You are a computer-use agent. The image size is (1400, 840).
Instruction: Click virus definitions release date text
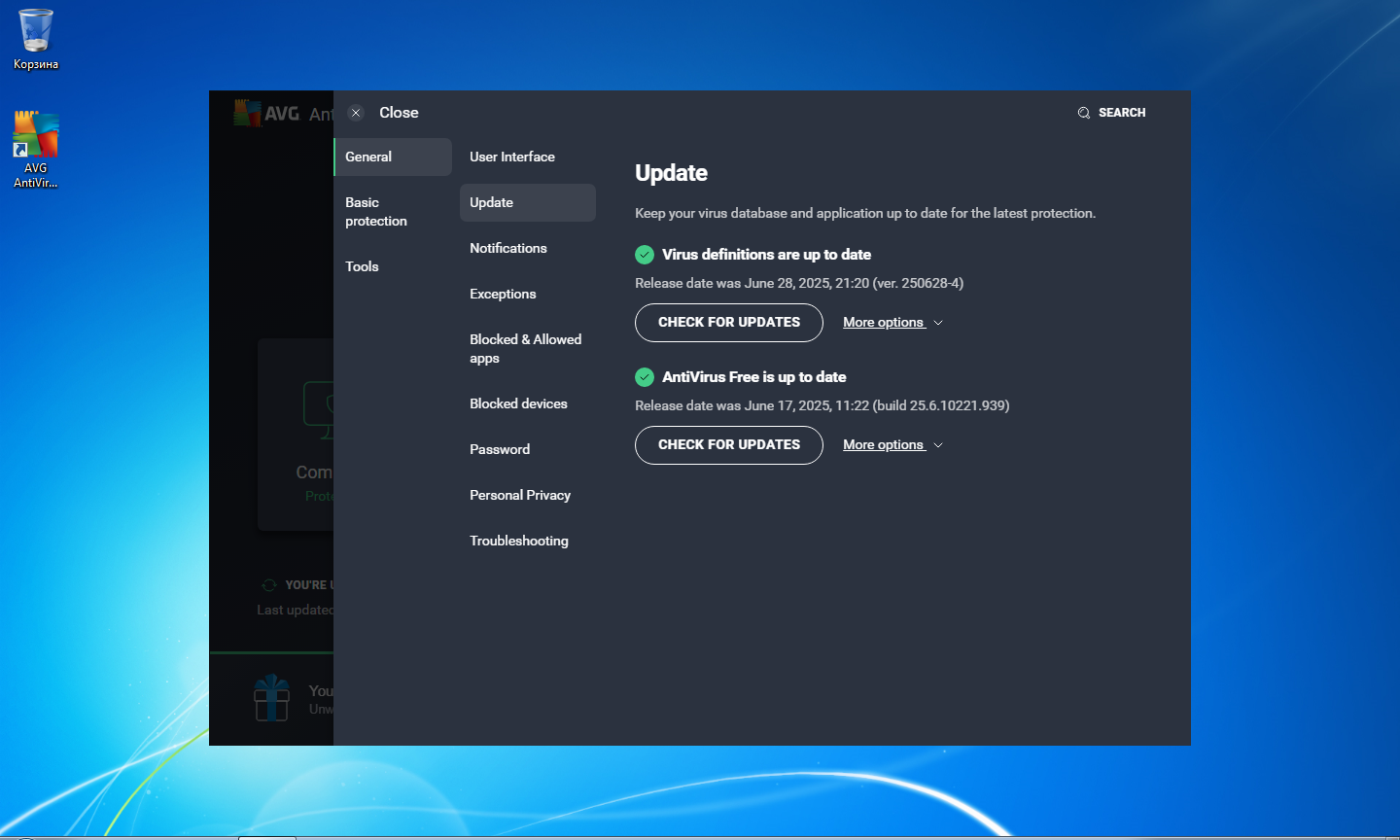tap(799, 284)
